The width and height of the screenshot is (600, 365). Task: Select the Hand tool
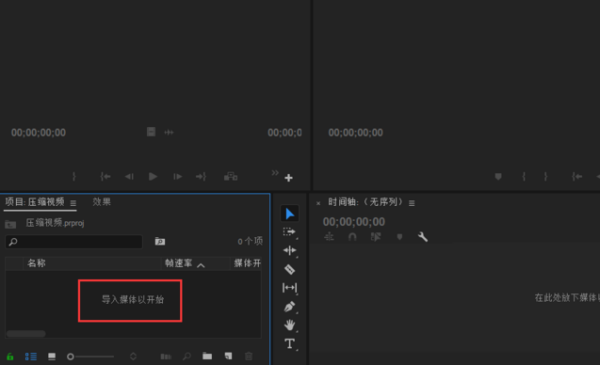point(290,325)
